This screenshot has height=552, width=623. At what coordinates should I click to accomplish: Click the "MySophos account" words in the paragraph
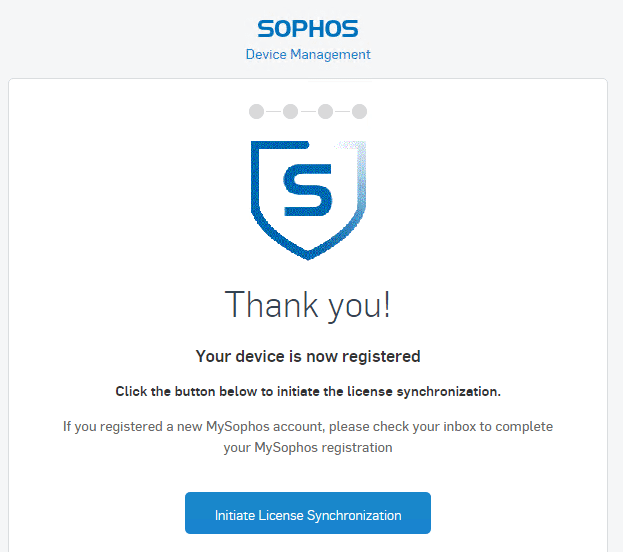(x=261, y=426)
